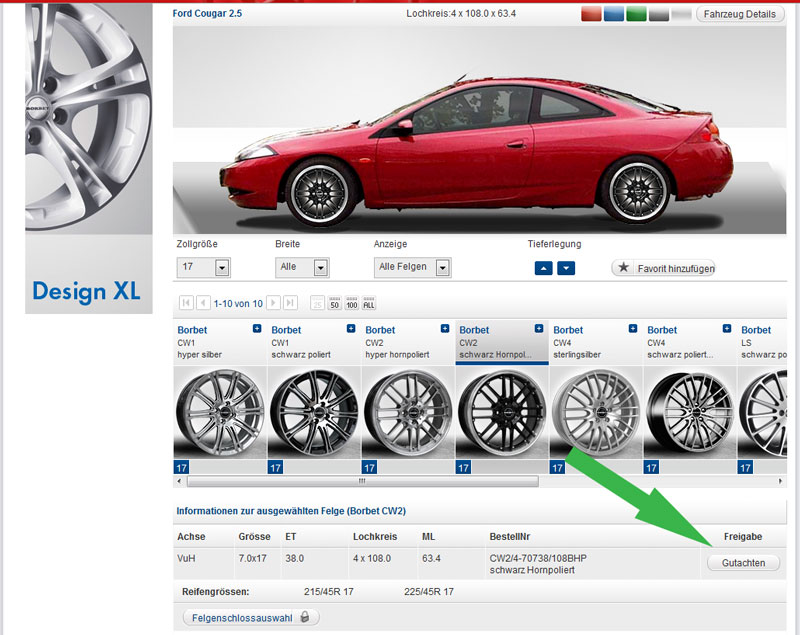This screenshot has height=635, width=800.
Task: Click the scrollbar left arrow under wheels
Action: pyautogui.click(x=179, y=481)
